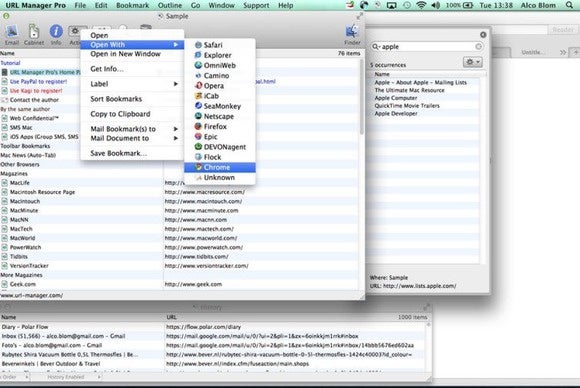The image size is (580, 388).
Task: Toggle full screen for Sample window
Action: pyautogui.click(x=360, y=16)
